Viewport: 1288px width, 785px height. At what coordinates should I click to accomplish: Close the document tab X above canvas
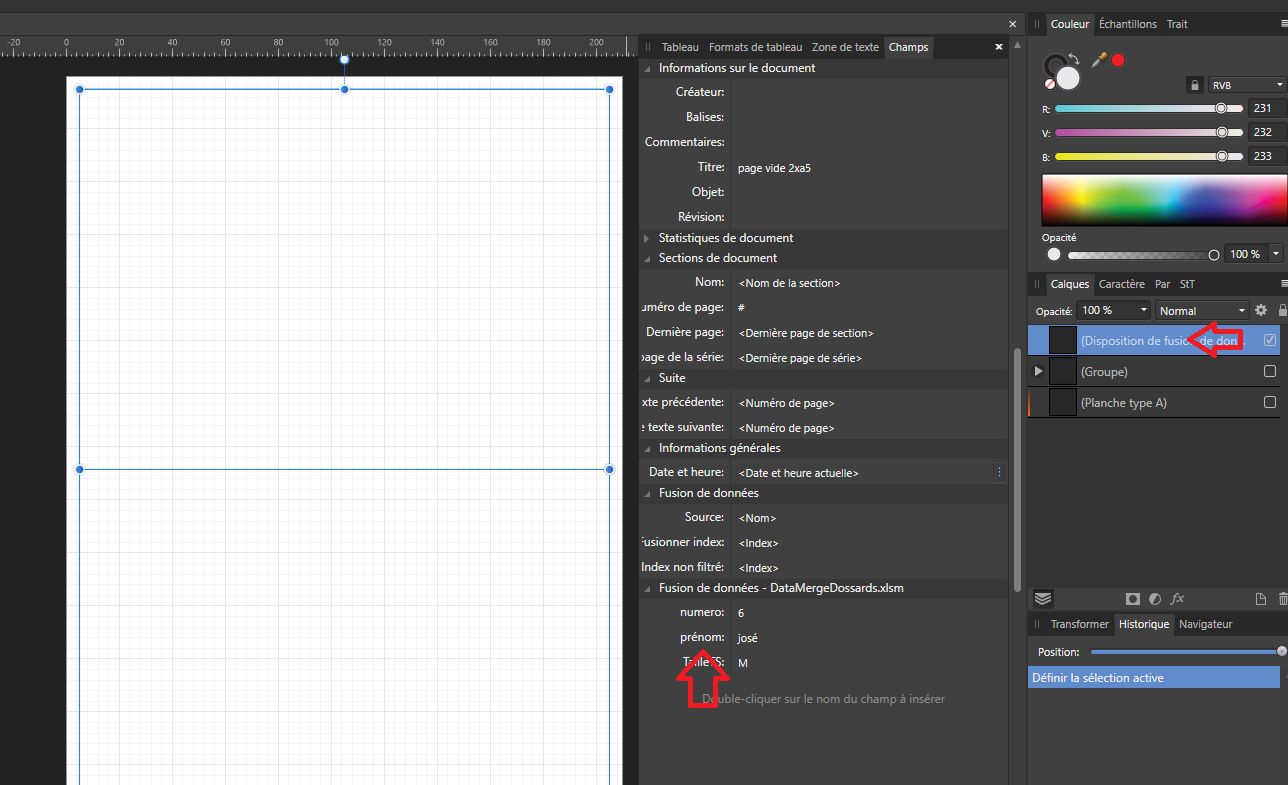point(1013,24)
